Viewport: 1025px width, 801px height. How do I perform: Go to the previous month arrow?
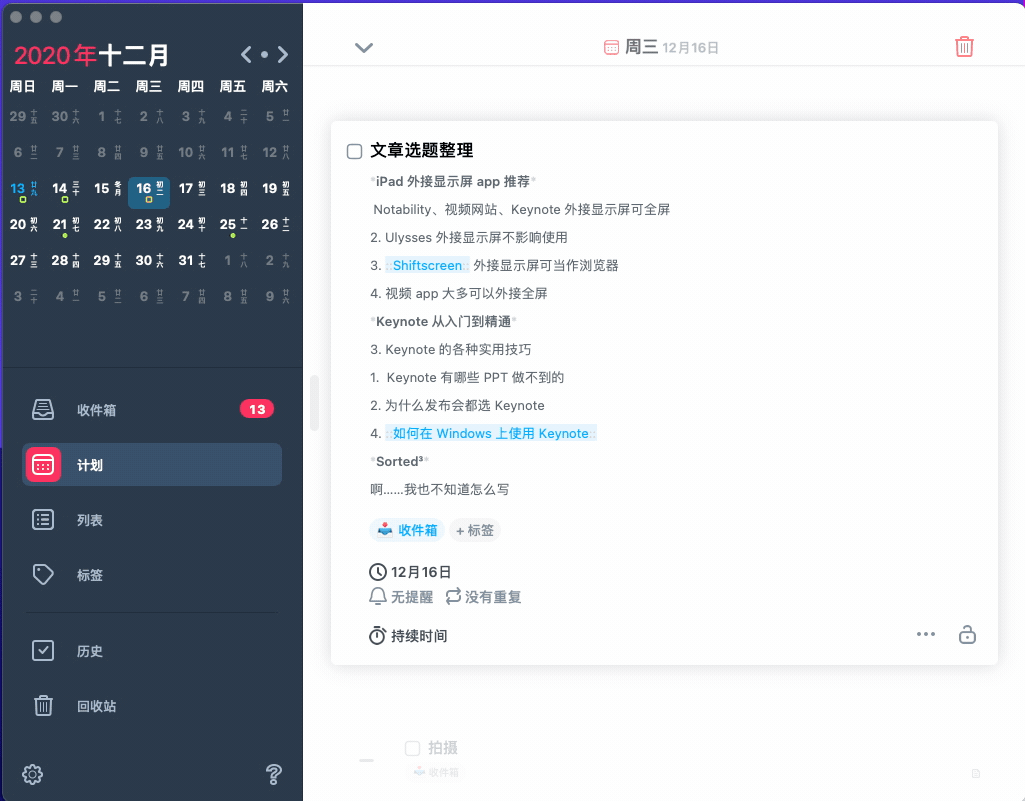click(x=246, y=55)
